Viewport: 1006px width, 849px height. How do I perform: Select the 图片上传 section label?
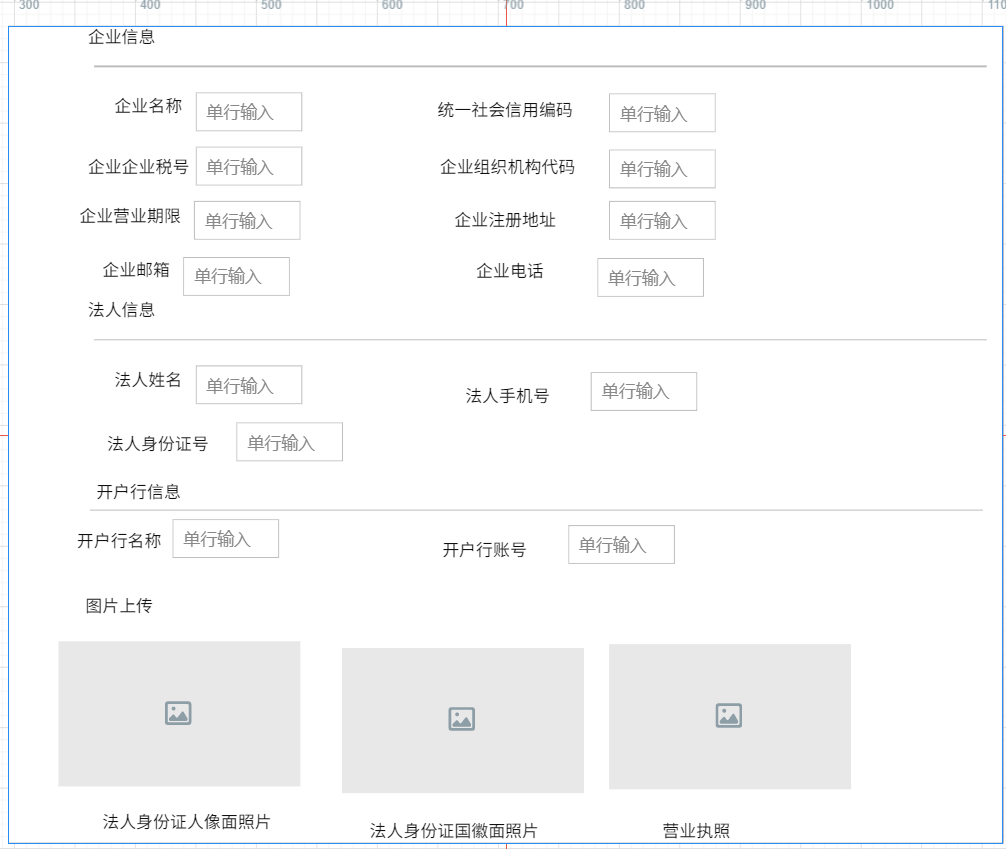119,605
